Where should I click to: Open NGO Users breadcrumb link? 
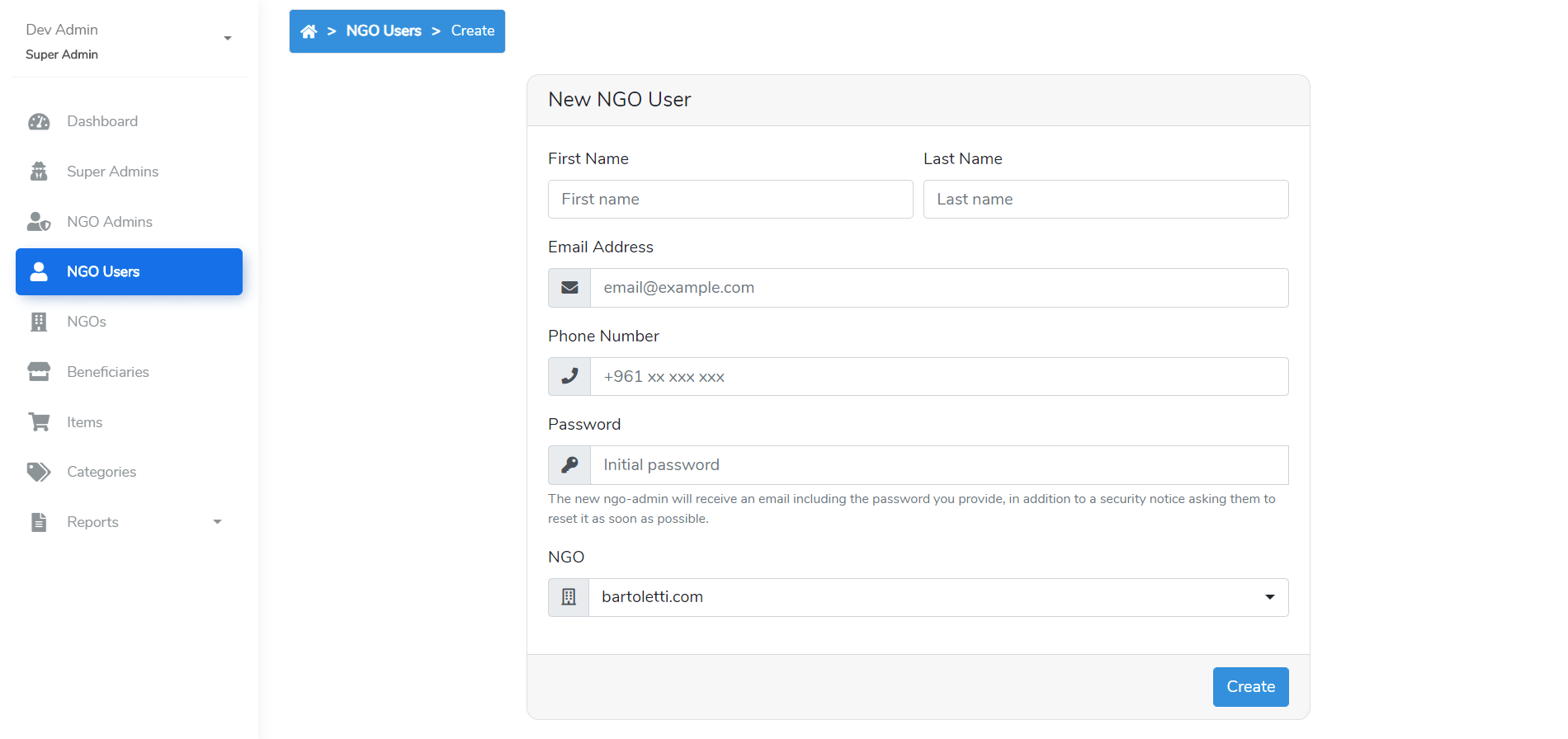[384, 31]
